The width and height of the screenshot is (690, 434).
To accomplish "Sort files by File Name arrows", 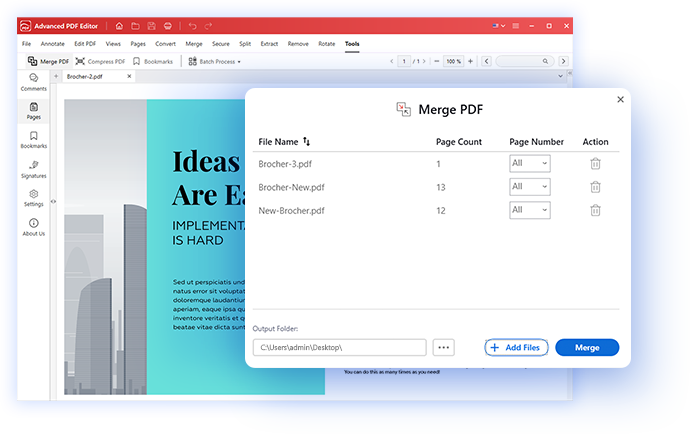I will coord(306,141).
